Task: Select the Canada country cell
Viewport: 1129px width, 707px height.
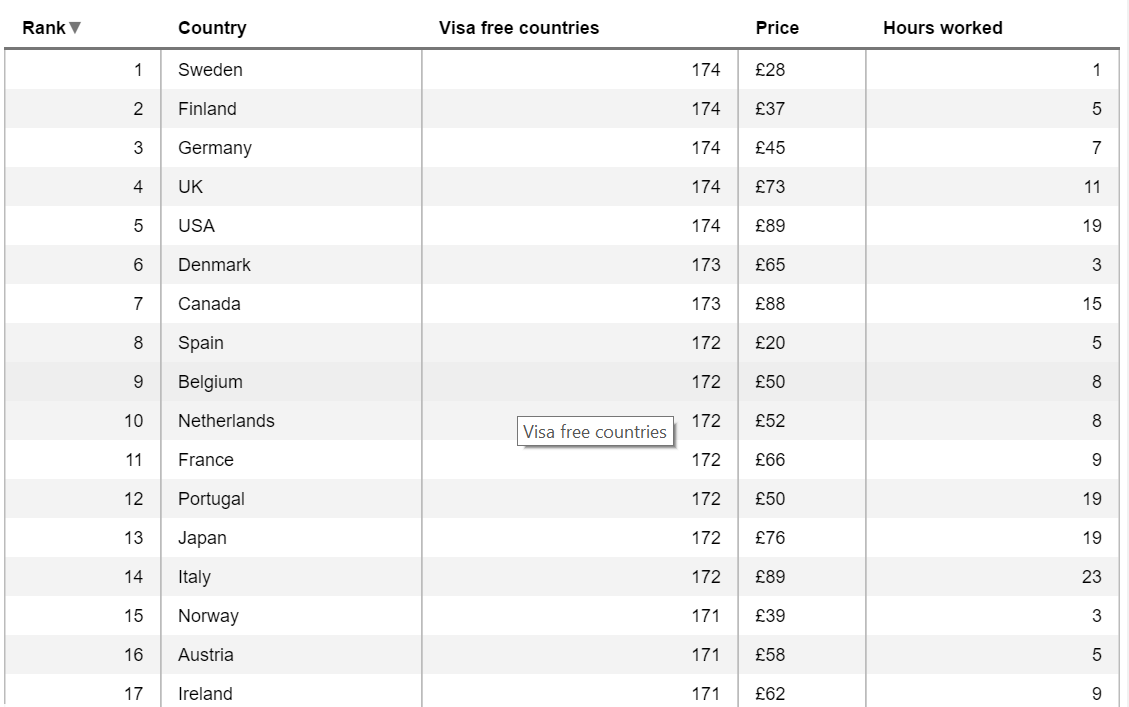Action: point(209,304)
